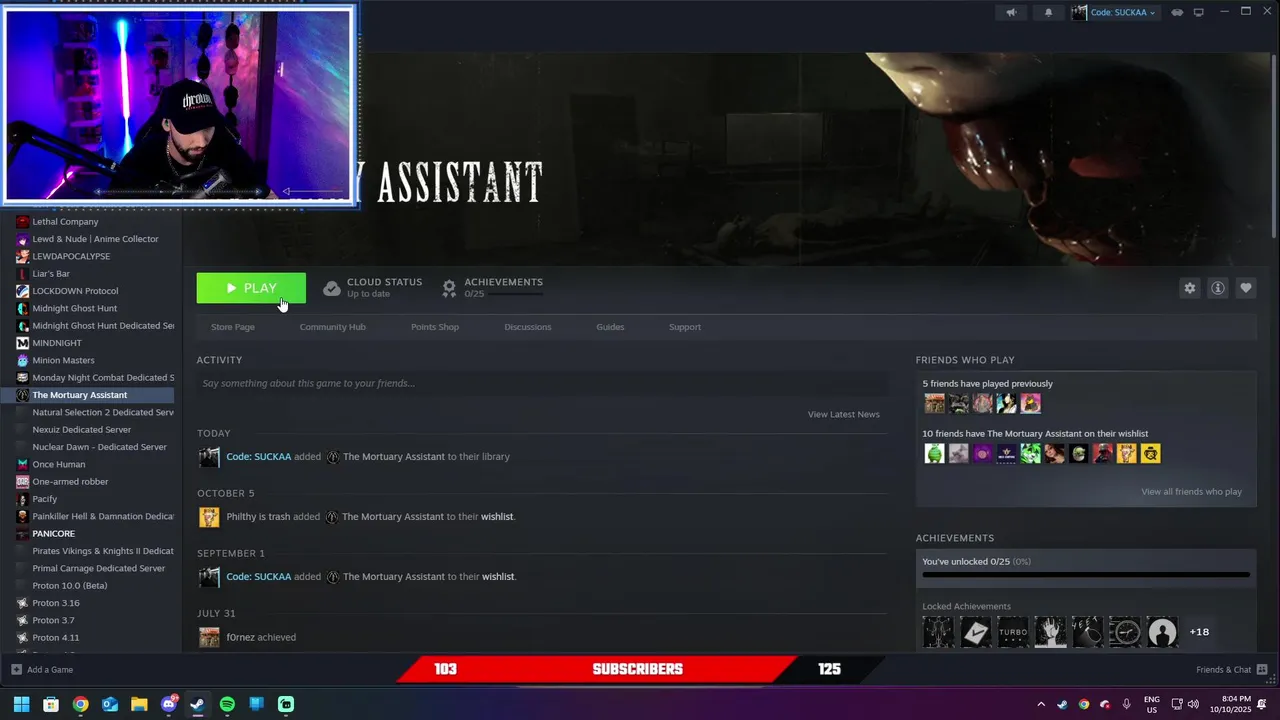1280x720 pixels.
Task: Open Code: SUCKAA profile link in Today activity
Action: click(258, 457)
